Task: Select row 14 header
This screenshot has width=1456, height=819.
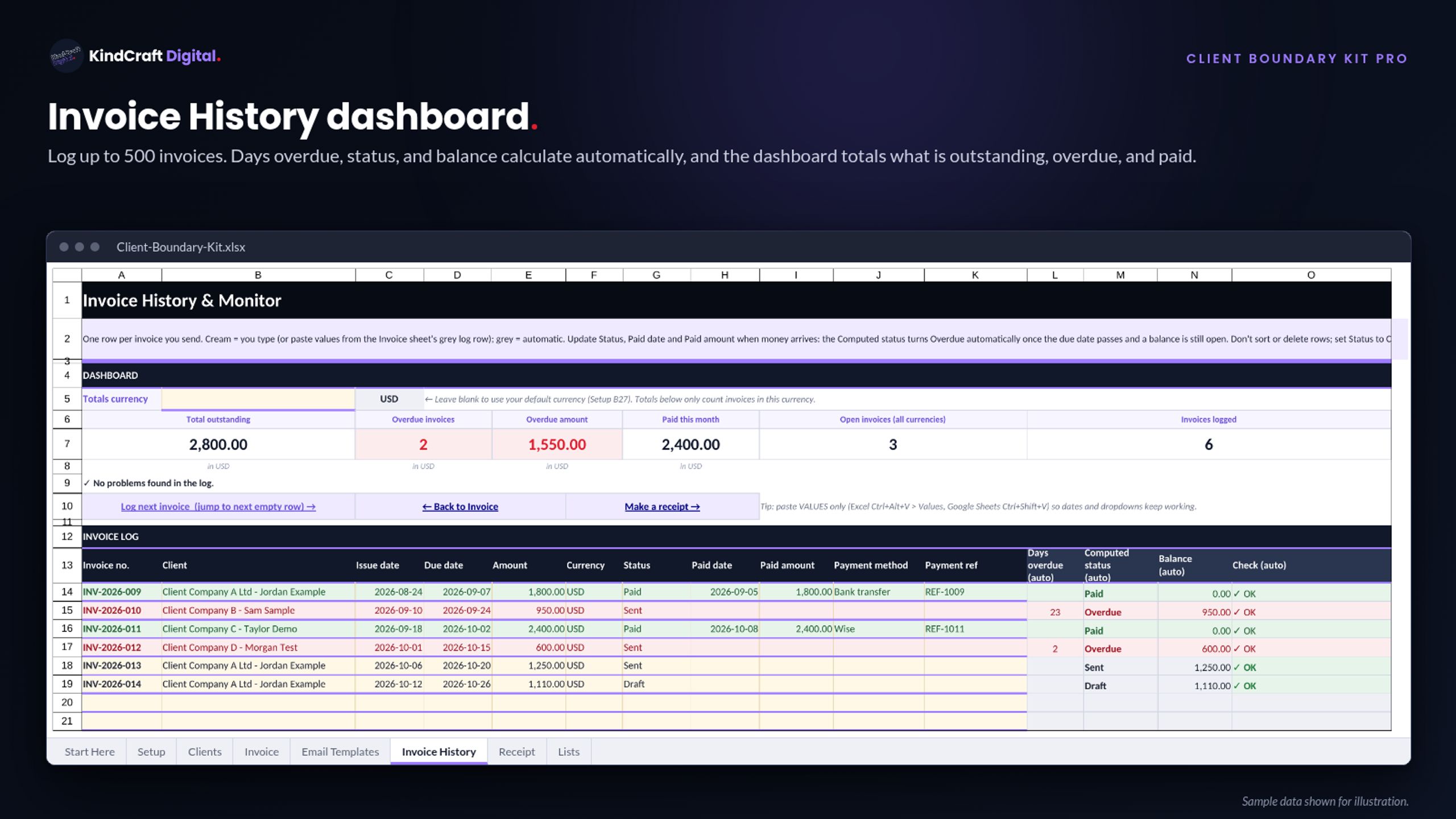Action: pyautogui.click(x=67, y=591)
